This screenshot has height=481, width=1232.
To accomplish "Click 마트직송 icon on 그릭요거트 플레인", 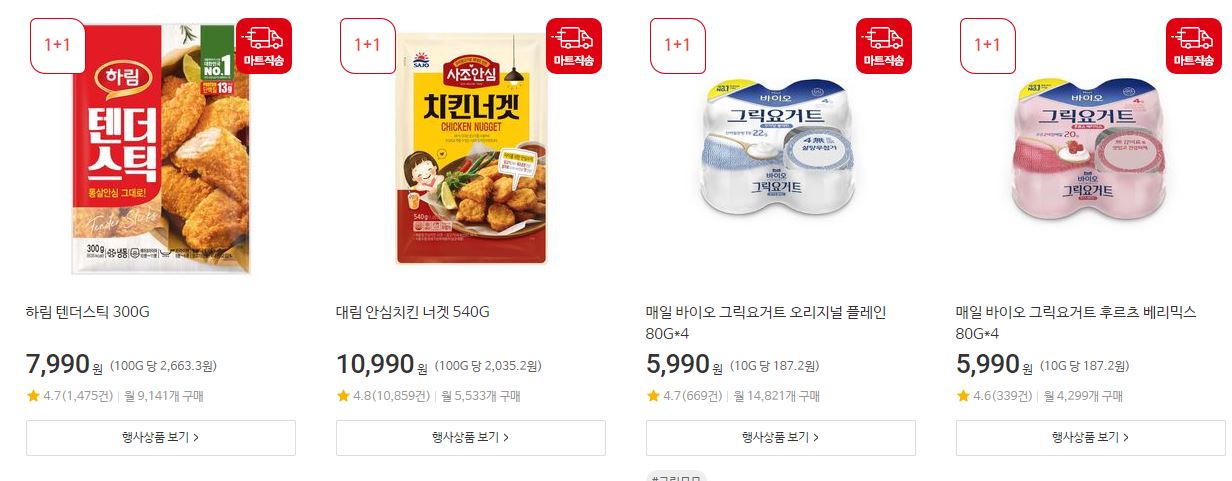I will (884, 45).
